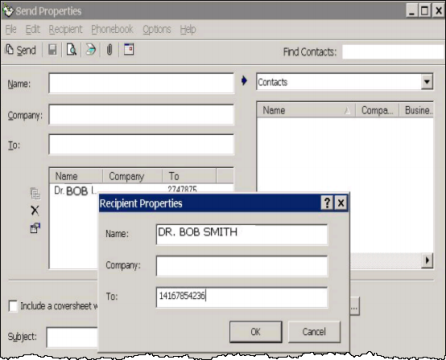This screenshot has width=446, height=360.
Task: Click the Find Contacts search field
Action: pyautogui.click(x=394, y=52)
